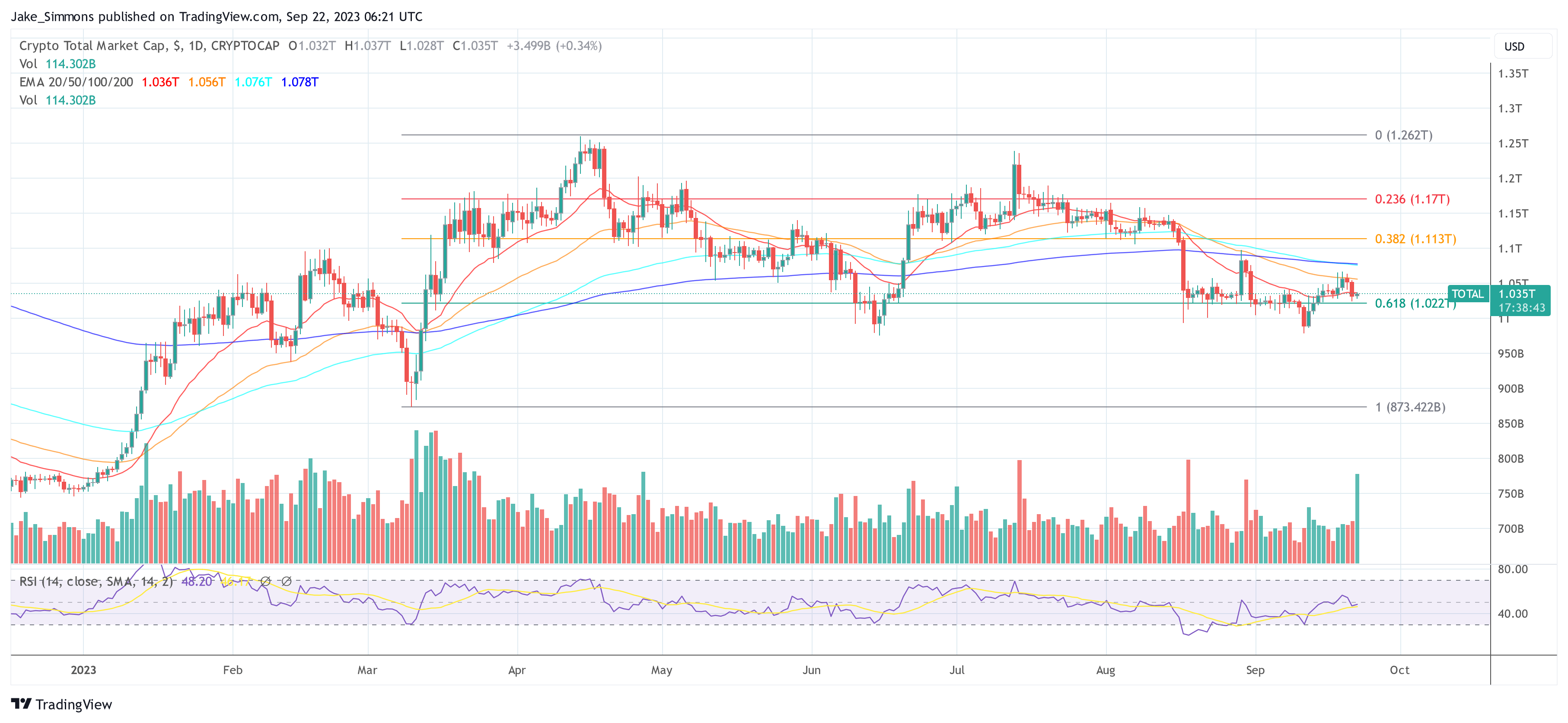
Task: Click the blue EMA value 1.078T
Action: (x=300, y=82)
